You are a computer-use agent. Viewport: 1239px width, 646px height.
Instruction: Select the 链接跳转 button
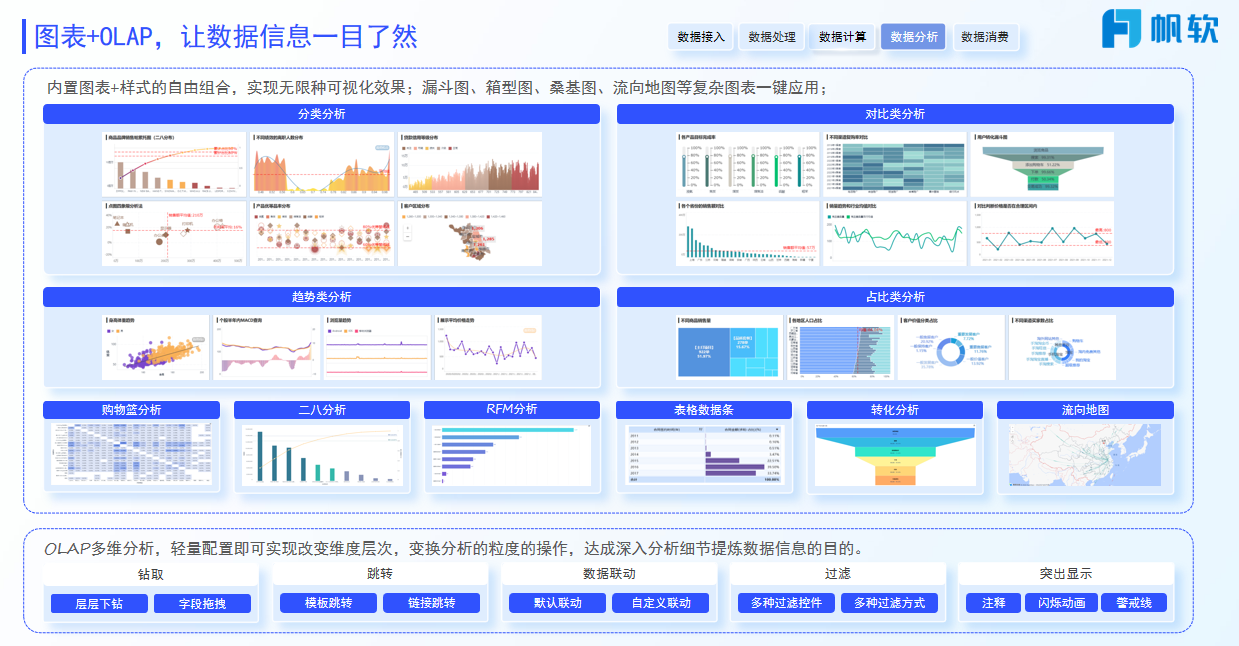click(x=432, y=603)
